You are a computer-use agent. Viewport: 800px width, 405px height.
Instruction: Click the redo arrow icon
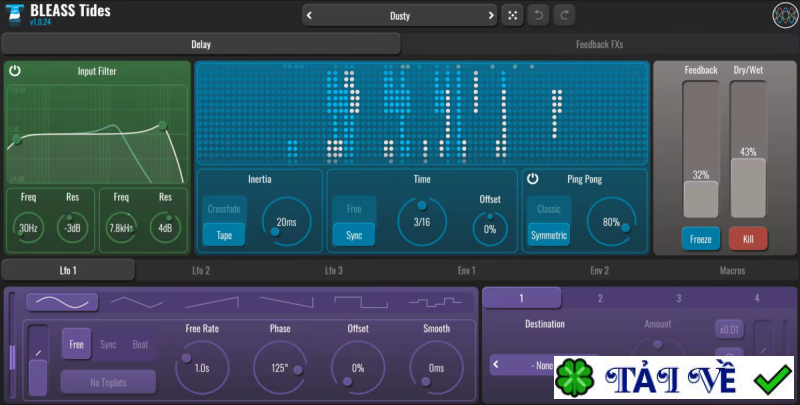coord(565,15)
